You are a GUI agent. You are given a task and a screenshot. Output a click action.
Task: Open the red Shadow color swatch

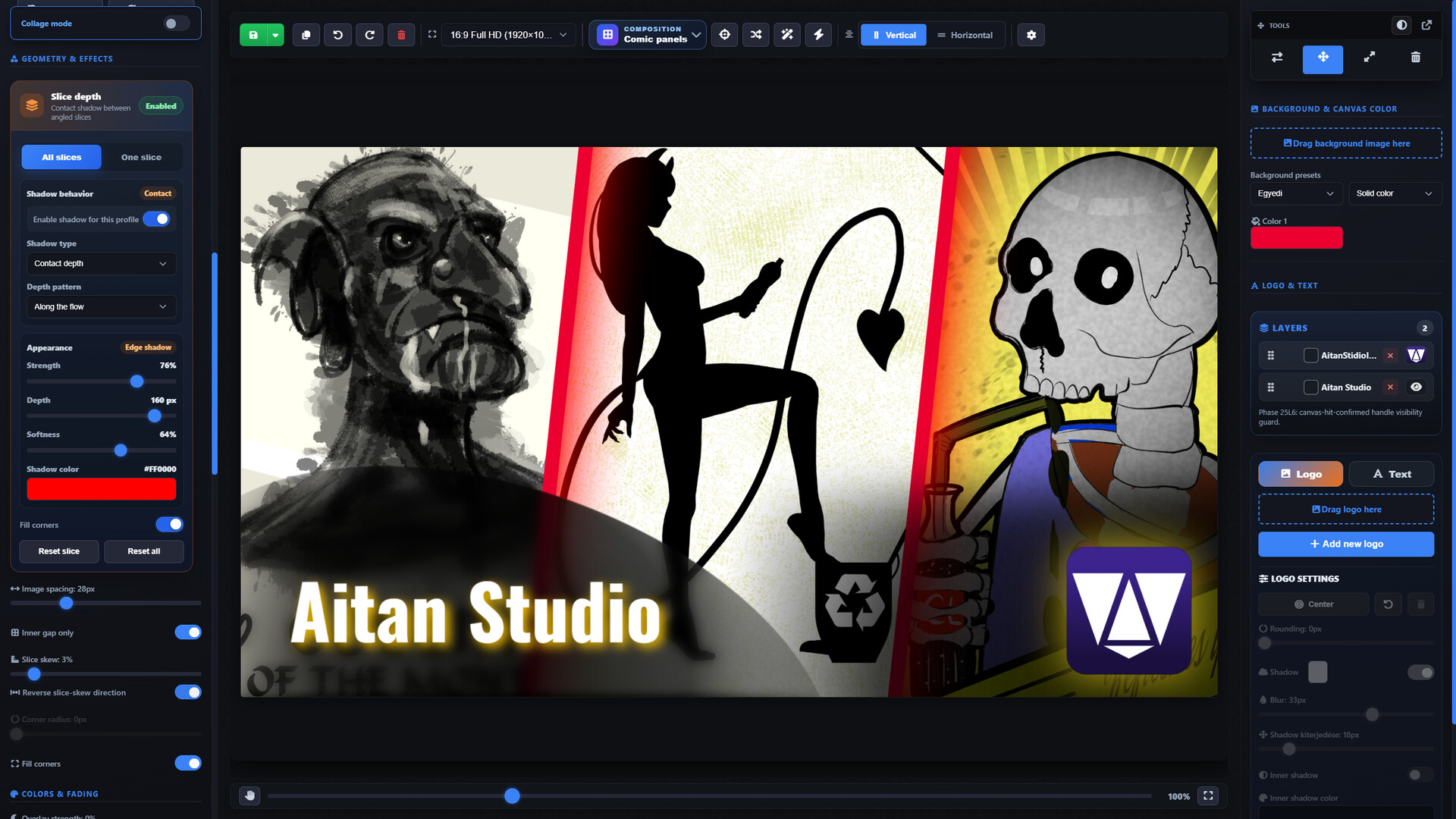(x=102, y=489)
